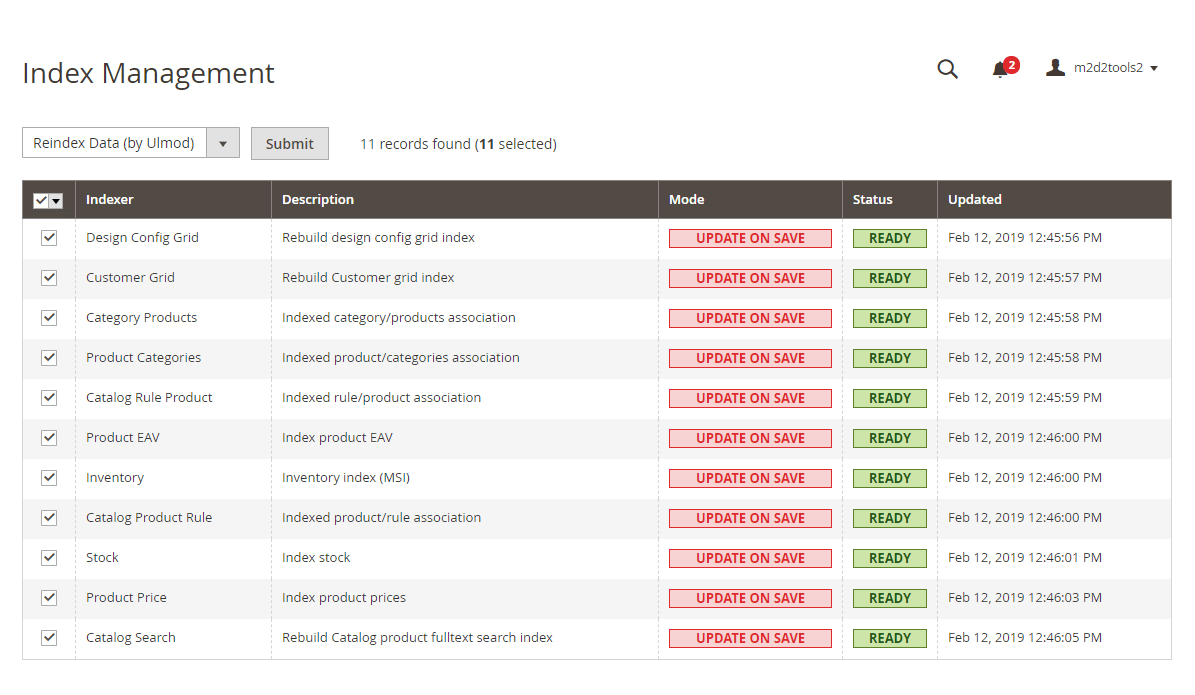Select the Category Products indexer name

tap(142, 318)
